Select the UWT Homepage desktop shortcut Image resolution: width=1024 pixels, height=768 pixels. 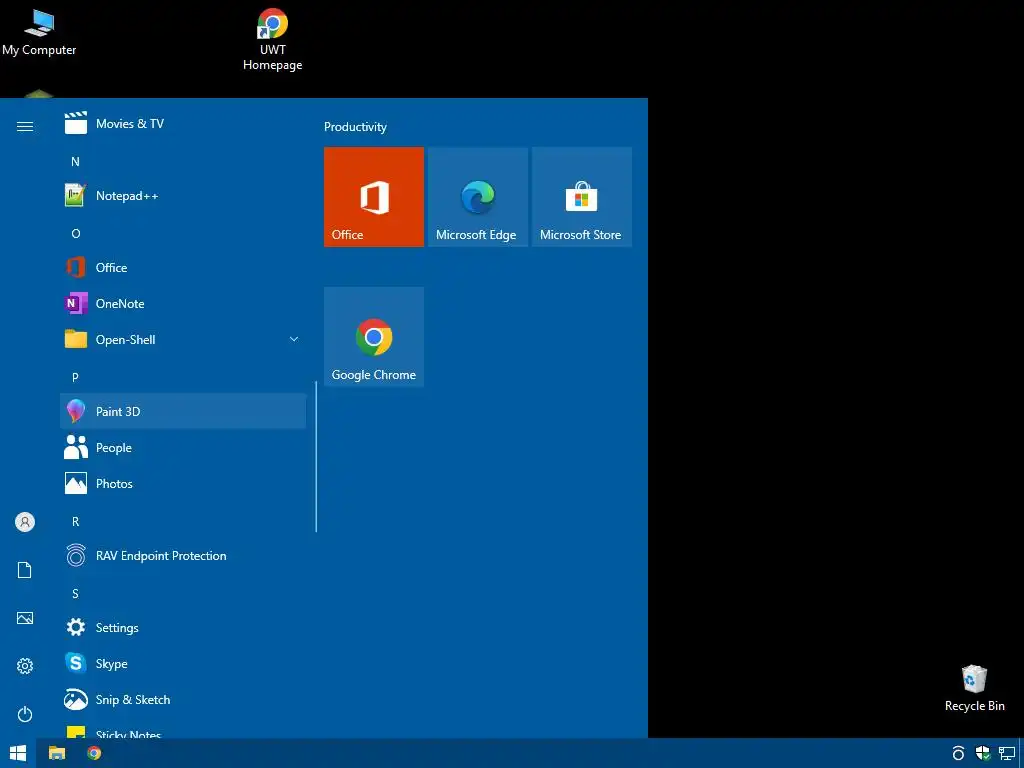[272, 39]
